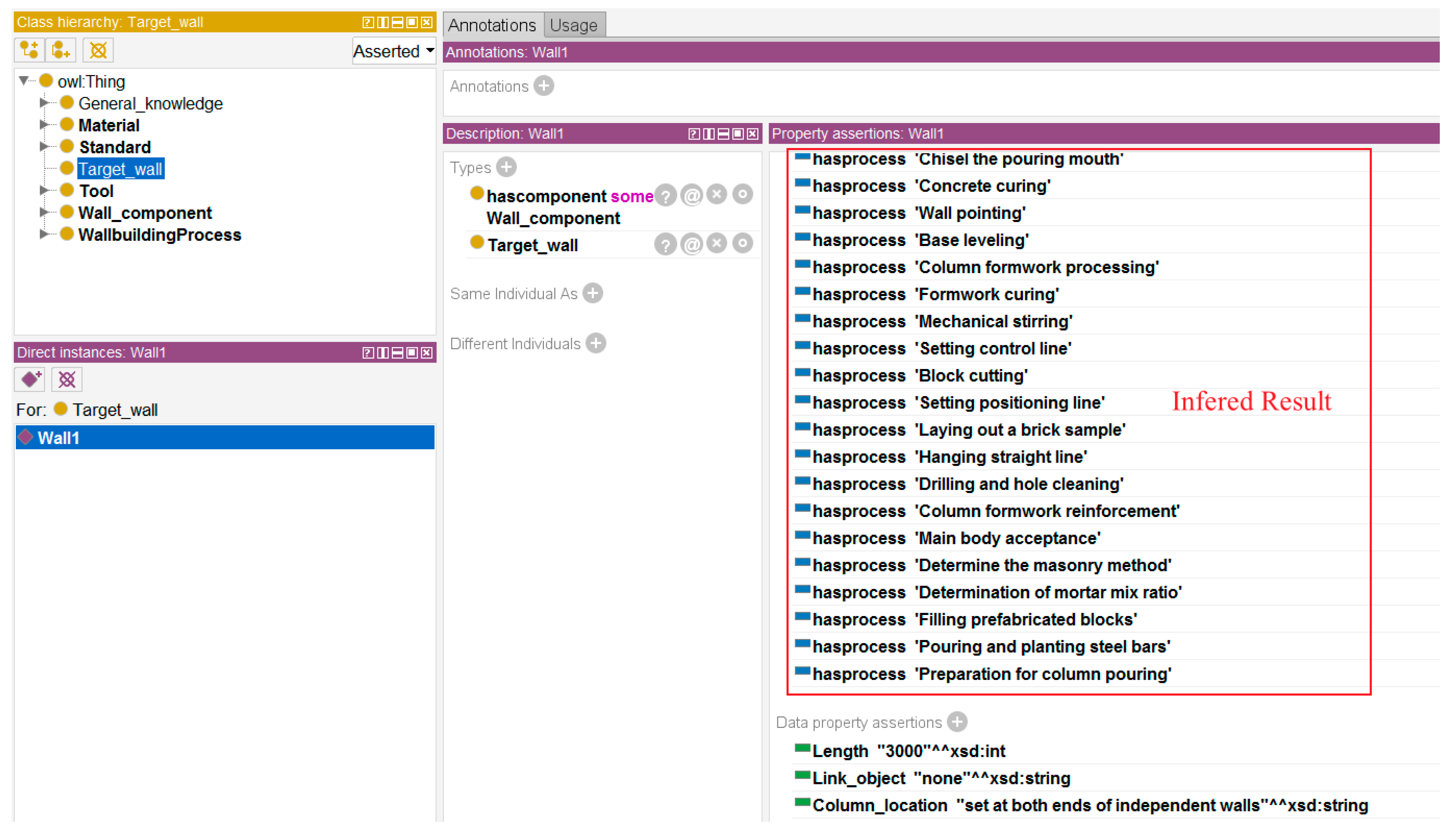Viewport: 1456px width, 835px height.
Task: Click the add sibling class icon
Action: coord(61,50)
